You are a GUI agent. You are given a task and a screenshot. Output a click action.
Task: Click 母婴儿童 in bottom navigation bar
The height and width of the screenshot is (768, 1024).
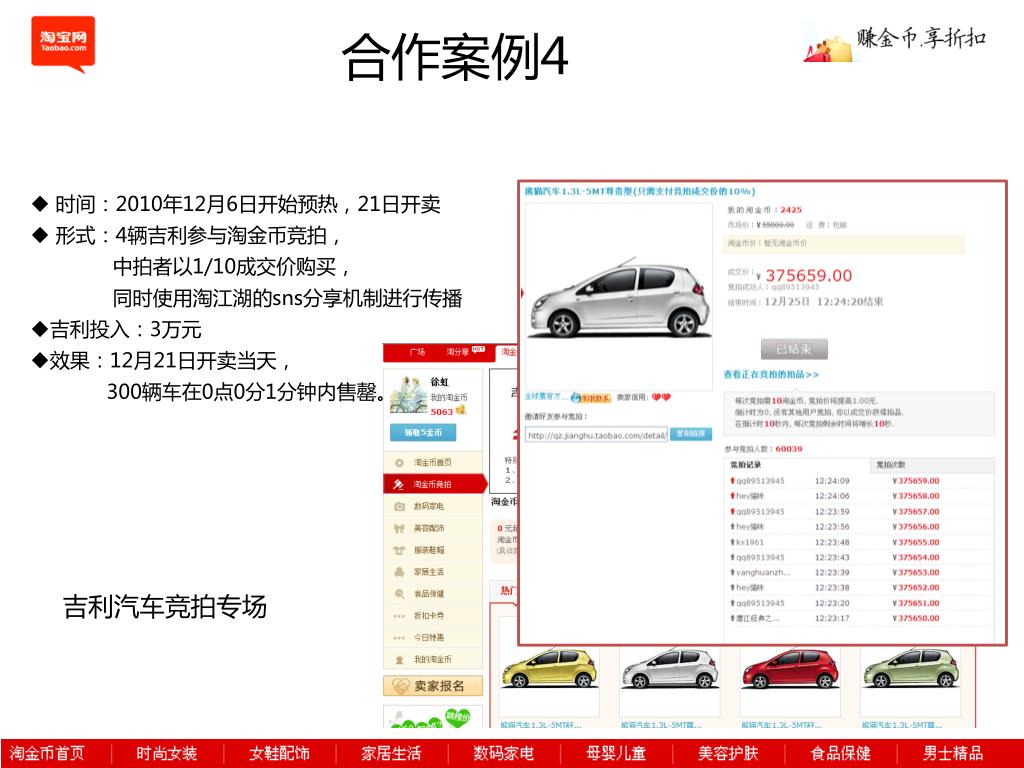pyautogui.click(x=616, y=754)
